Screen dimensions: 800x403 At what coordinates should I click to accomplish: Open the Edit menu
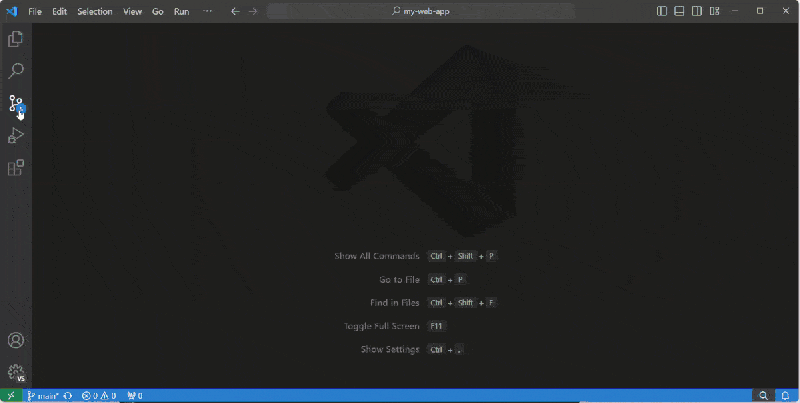click(60, 11)
